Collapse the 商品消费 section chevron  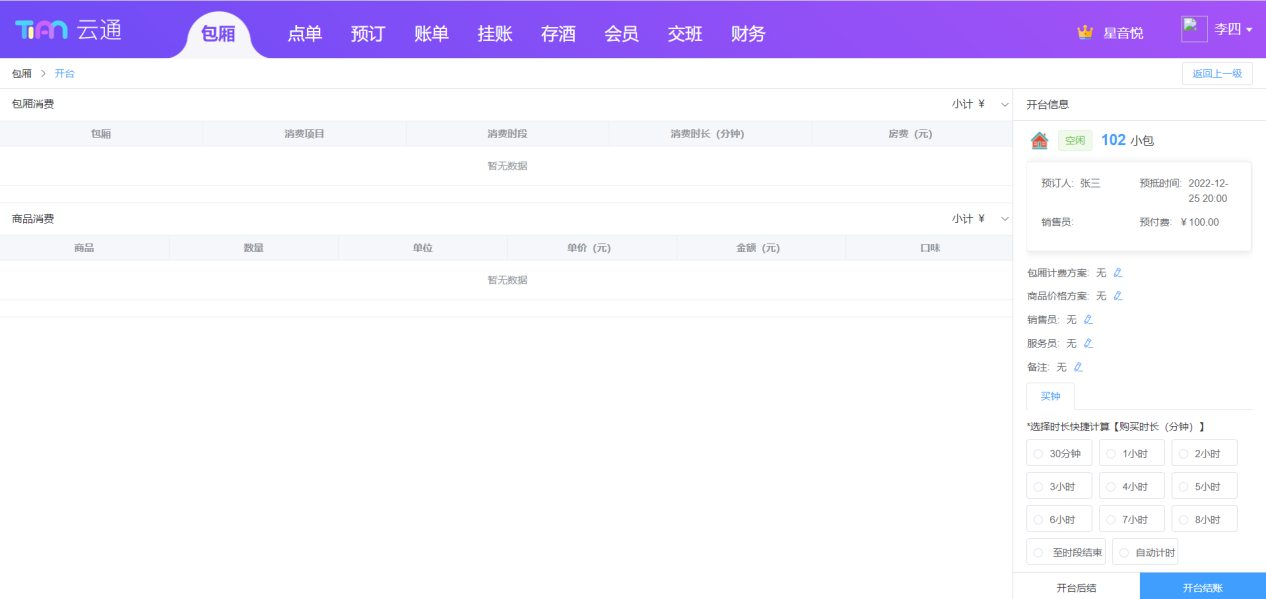click(x=1004, y=219)
